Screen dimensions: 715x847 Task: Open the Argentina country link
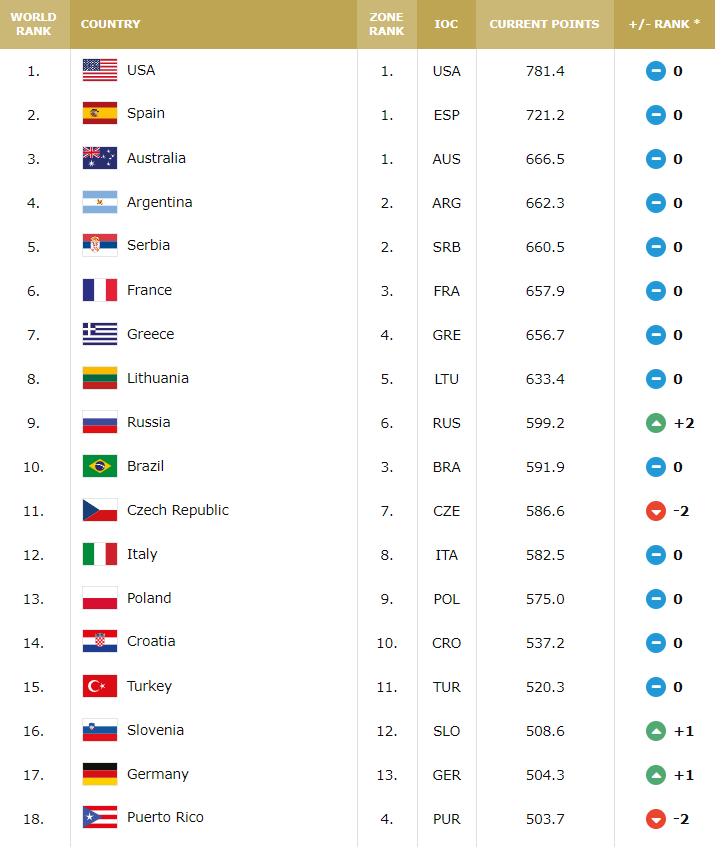159,202
